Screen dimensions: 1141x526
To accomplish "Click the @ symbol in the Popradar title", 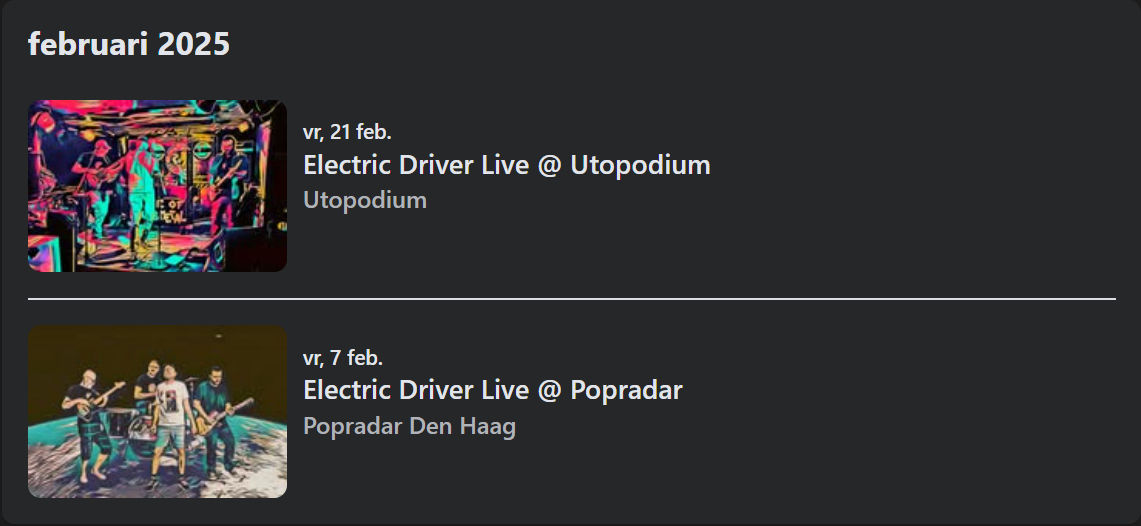I will 549,392.
